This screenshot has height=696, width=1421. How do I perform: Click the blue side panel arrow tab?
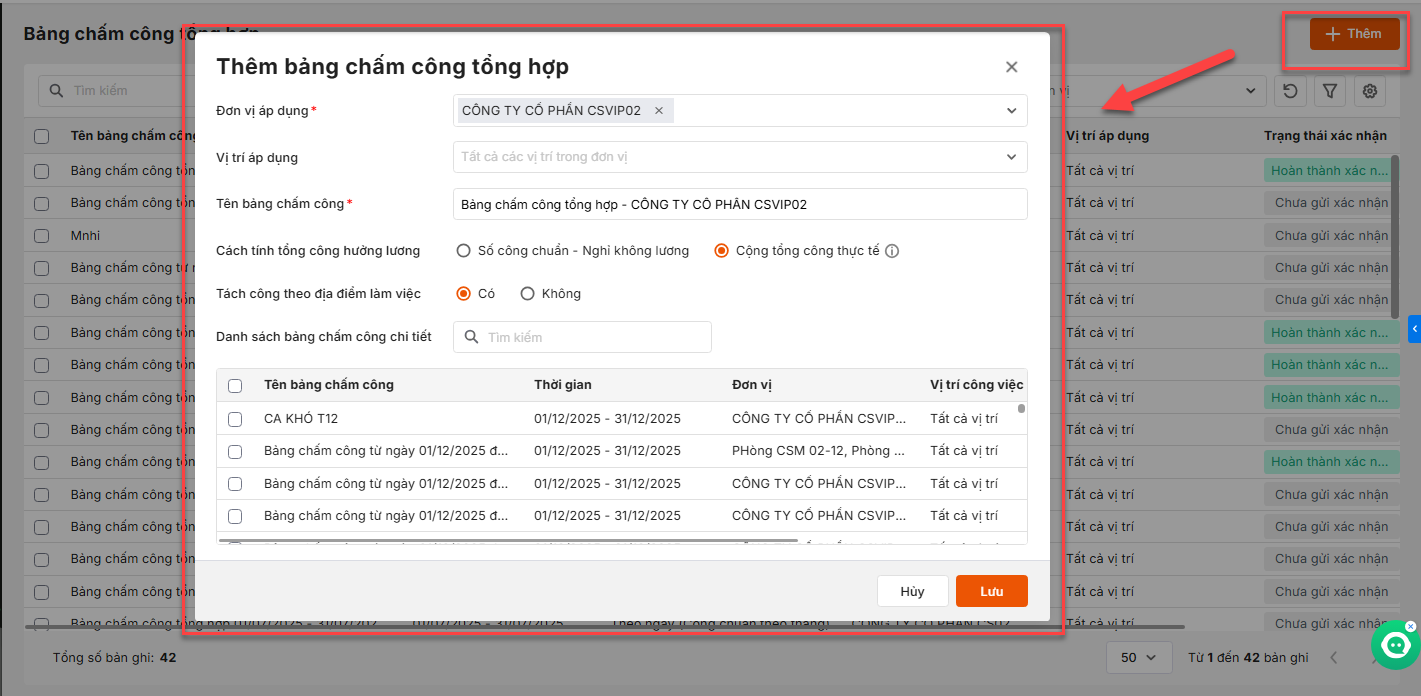point(1414,329)
